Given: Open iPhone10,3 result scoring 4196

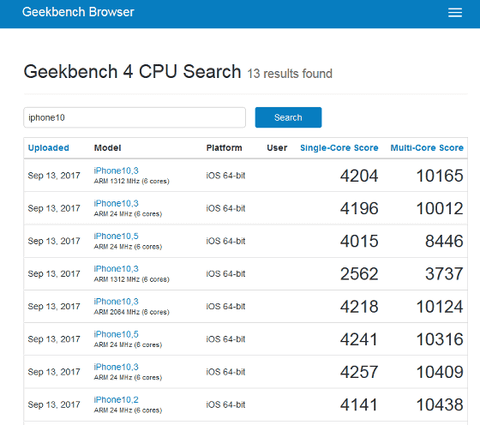Looking at the screenshot, I should coord(116,203).
